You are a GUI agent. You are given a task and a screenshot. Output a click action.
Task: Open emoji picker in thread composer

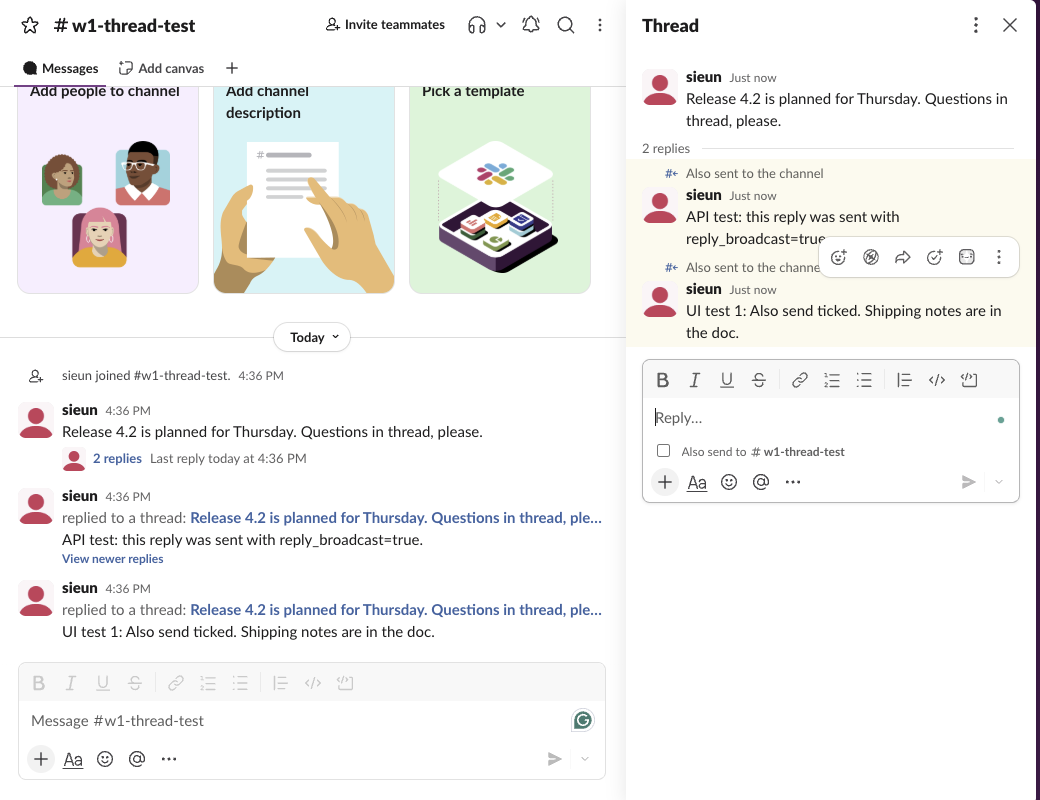[729, 482]
